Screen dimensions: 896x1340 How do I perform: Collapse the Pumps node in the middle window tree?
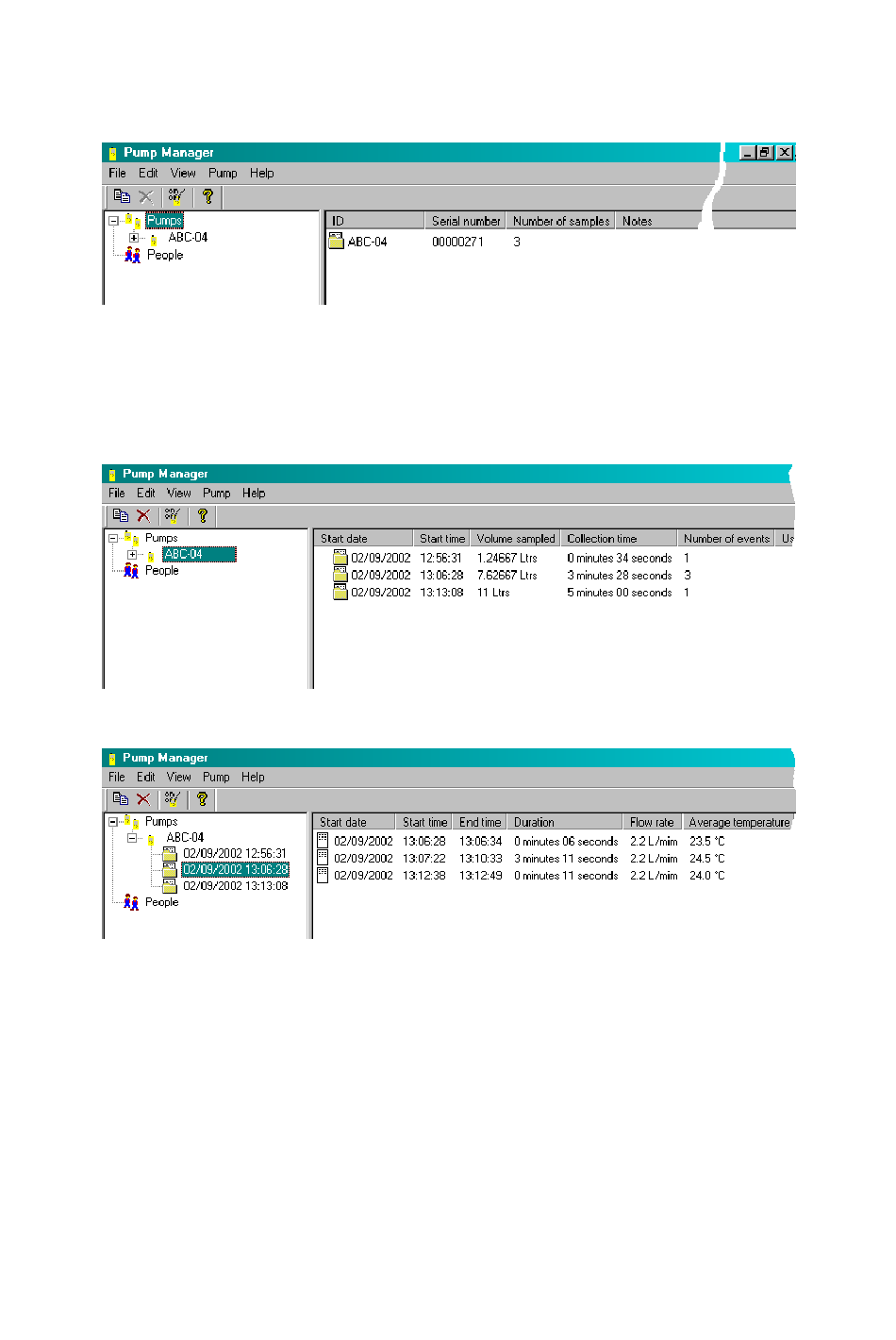pos(113,538)
